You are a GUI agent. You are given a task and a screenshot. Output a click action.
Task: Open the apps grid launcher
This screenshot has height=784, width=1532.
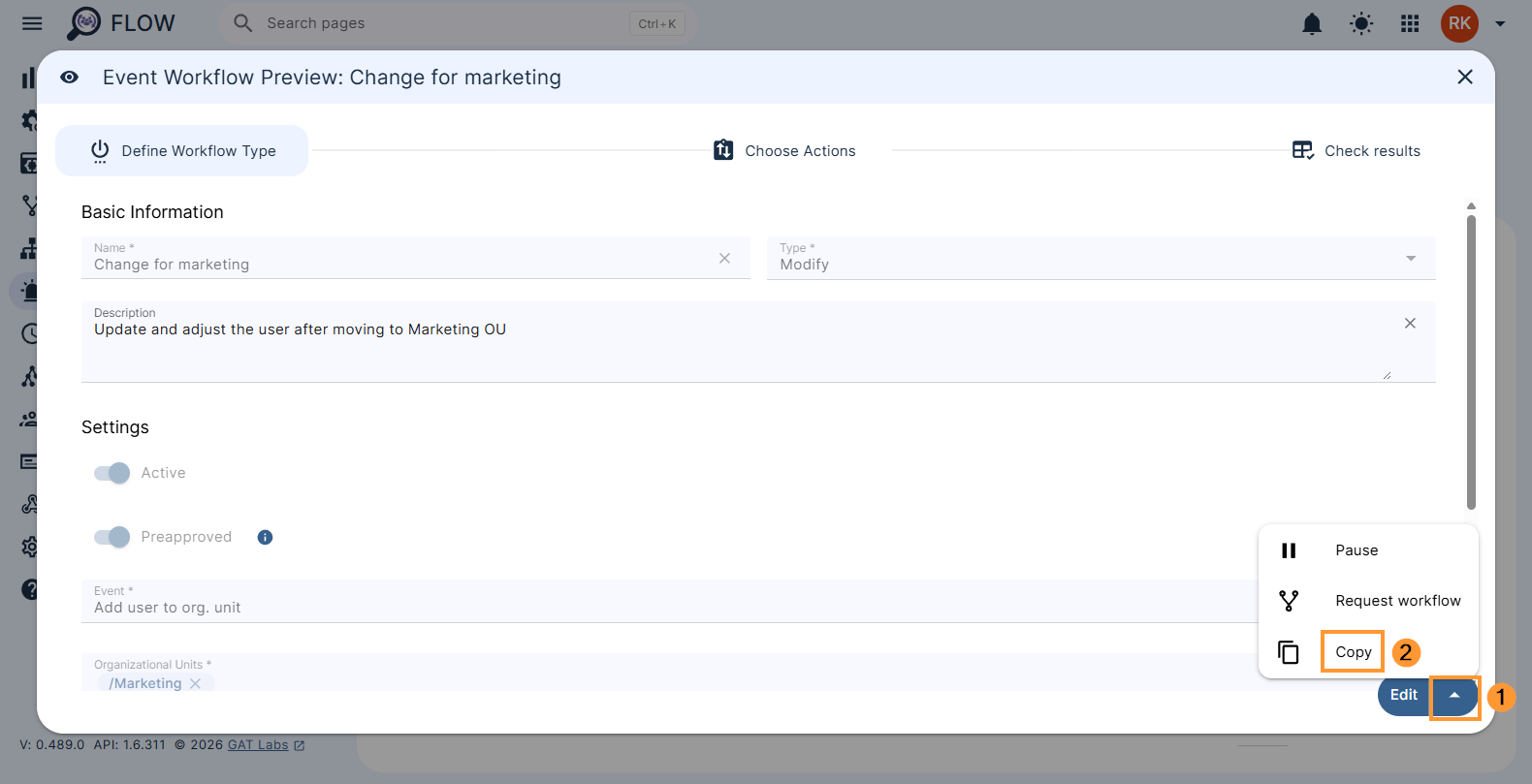pos(1410,23)
